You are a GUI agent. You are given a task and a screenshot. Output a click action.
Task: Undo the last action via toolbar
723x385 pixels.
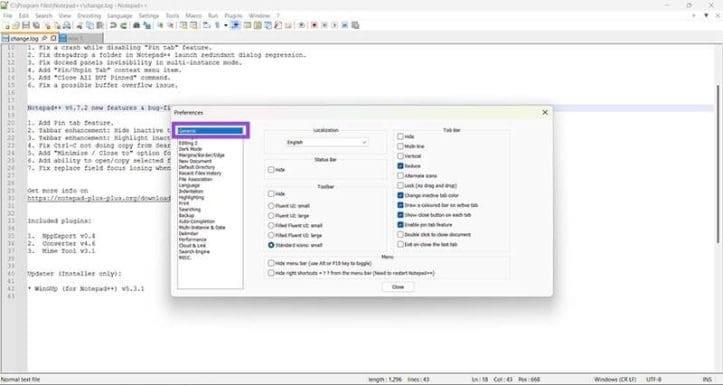click(x=113, y=25)
